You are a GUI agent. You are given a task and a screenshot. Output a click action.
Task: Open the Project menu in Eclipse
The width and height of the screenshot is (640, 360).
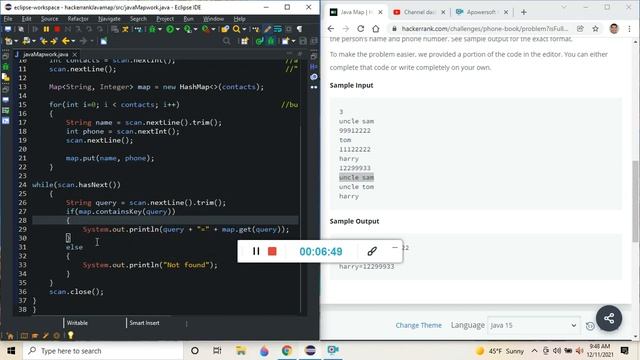pyautogui.click(x=165, y=19)
